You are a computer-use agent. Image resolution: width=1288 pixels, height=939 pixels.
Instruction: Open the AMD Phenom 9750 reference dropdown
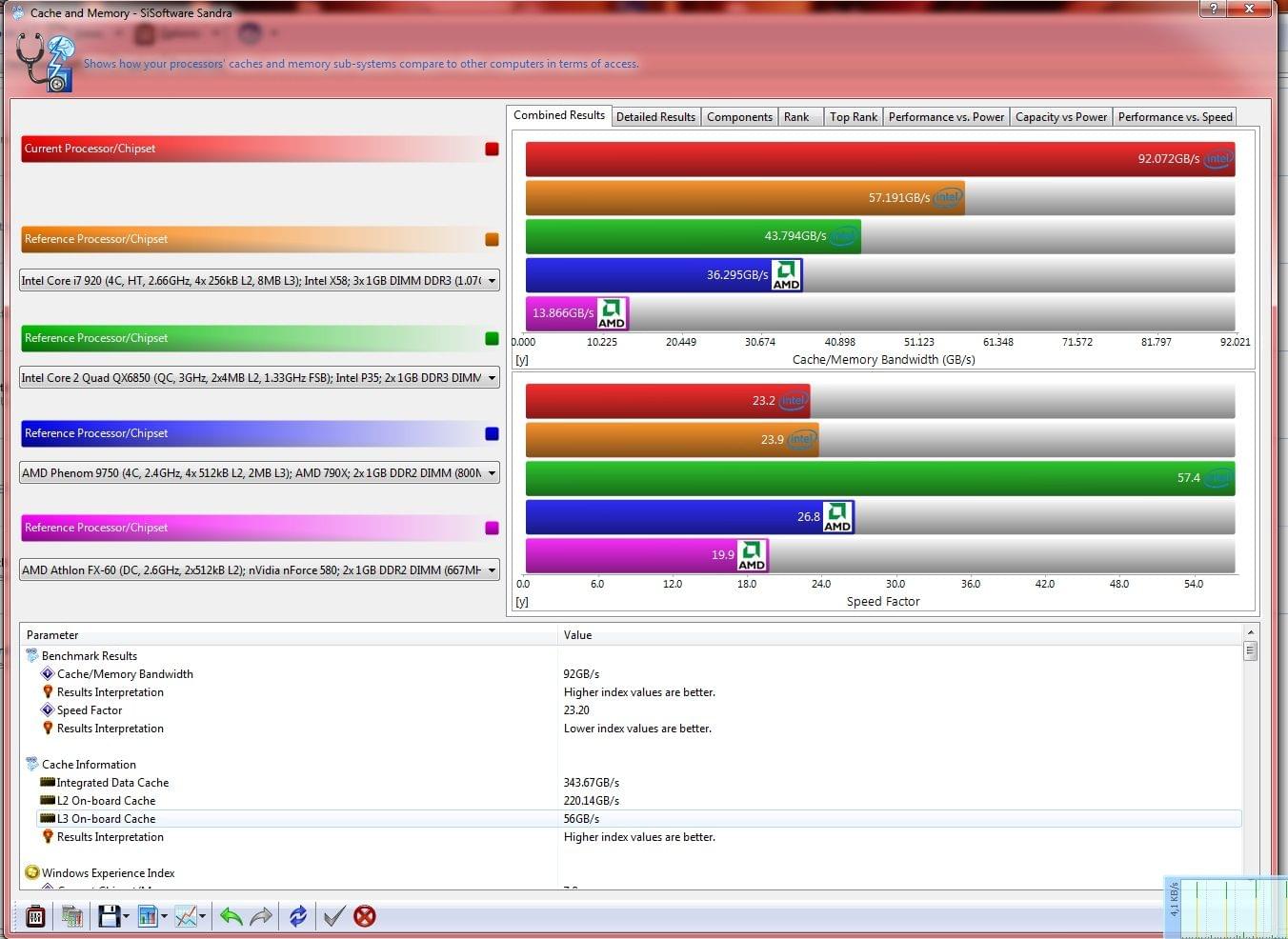coord(259,473)
